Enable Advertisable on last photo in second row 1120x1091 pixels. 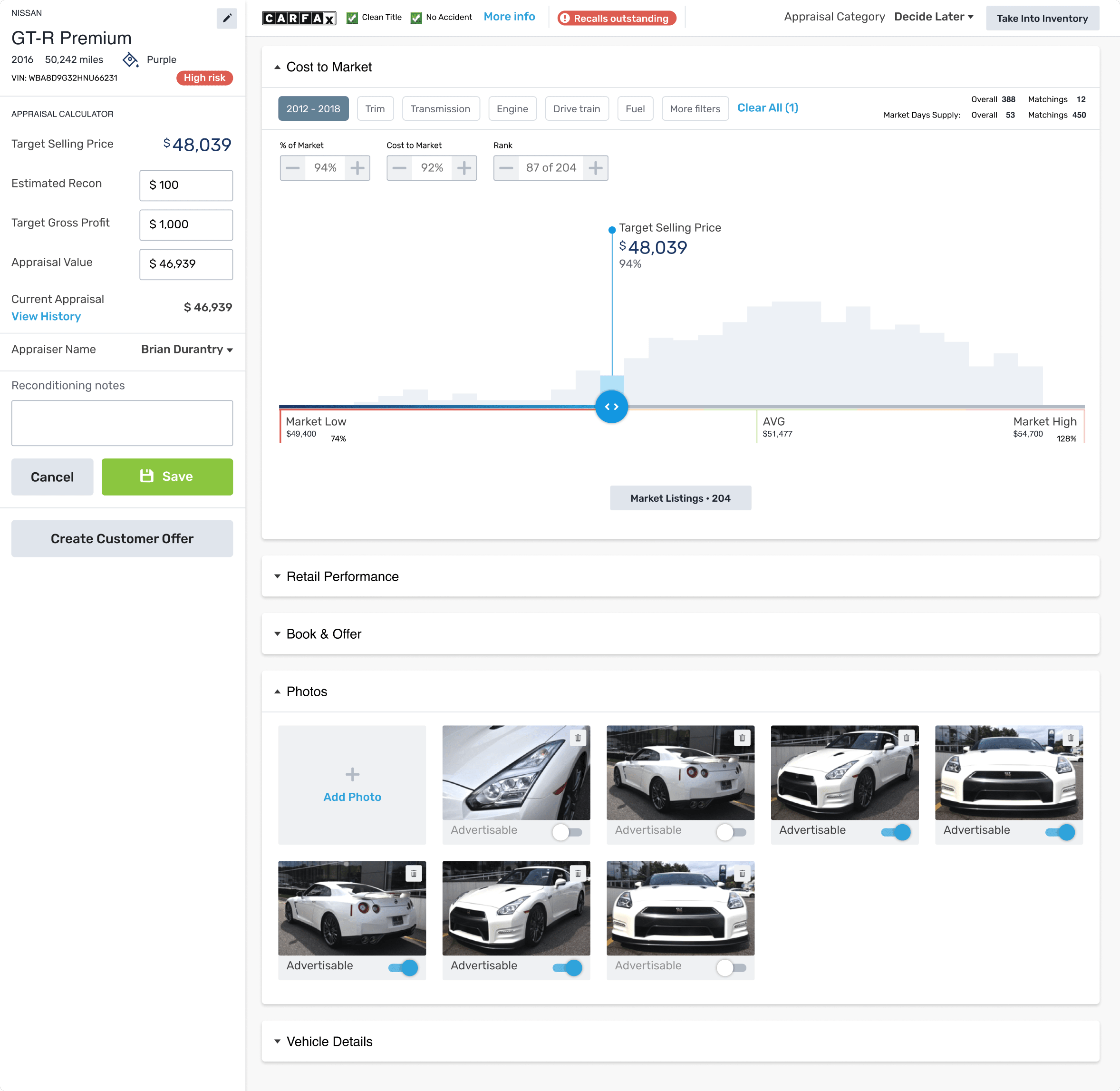tap(731, 968)
